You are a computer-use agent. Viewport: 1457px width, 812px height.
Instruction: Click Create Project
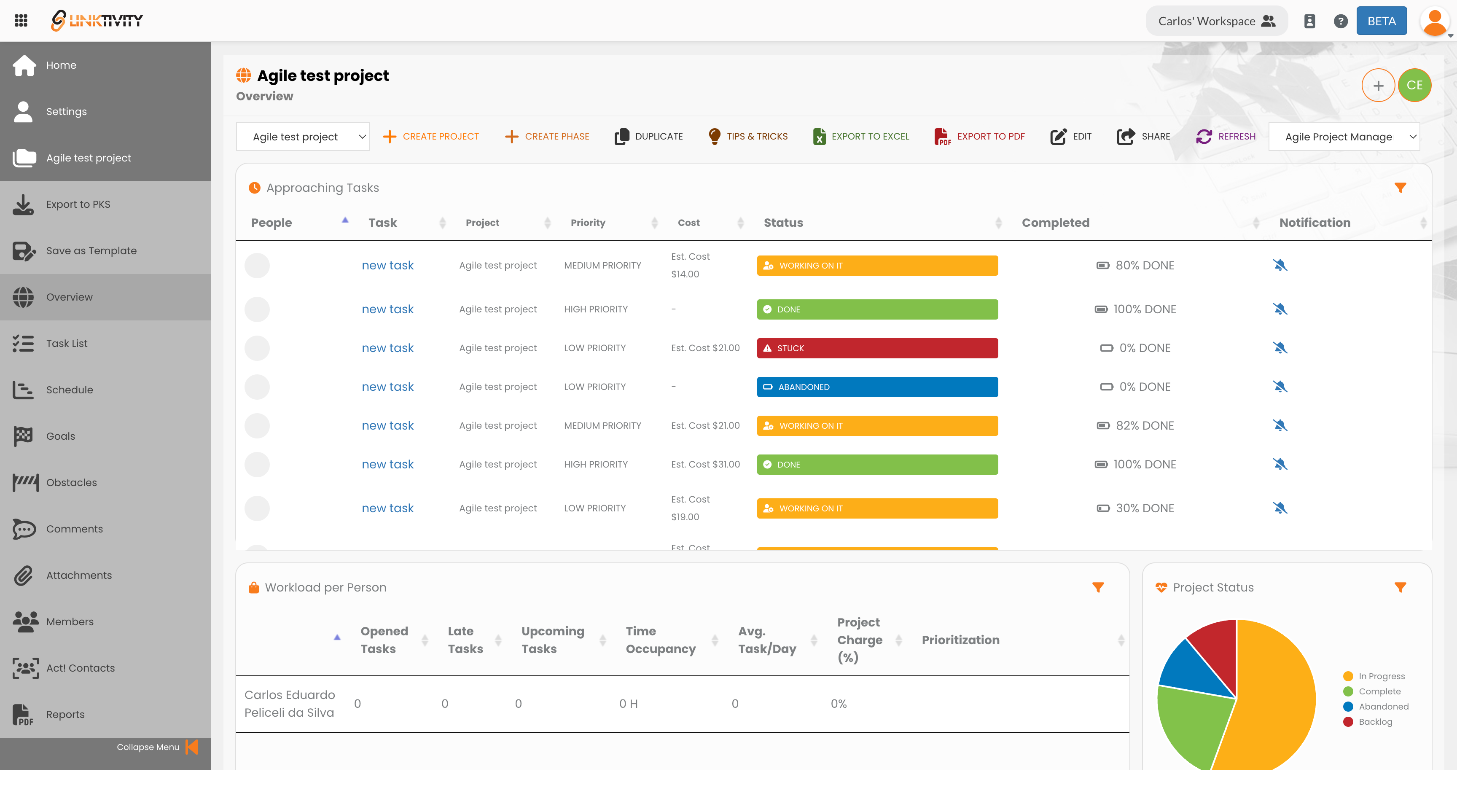[x=431, y=136]
